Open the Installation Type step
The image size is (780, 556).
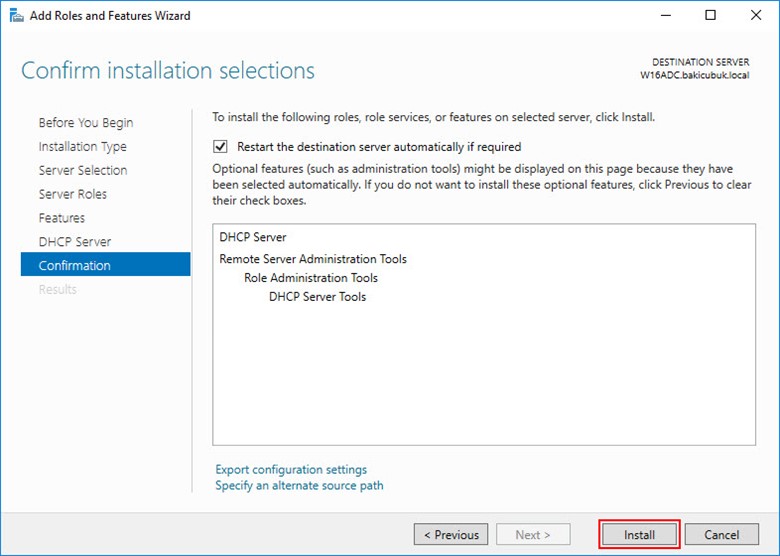coord(82,146)
